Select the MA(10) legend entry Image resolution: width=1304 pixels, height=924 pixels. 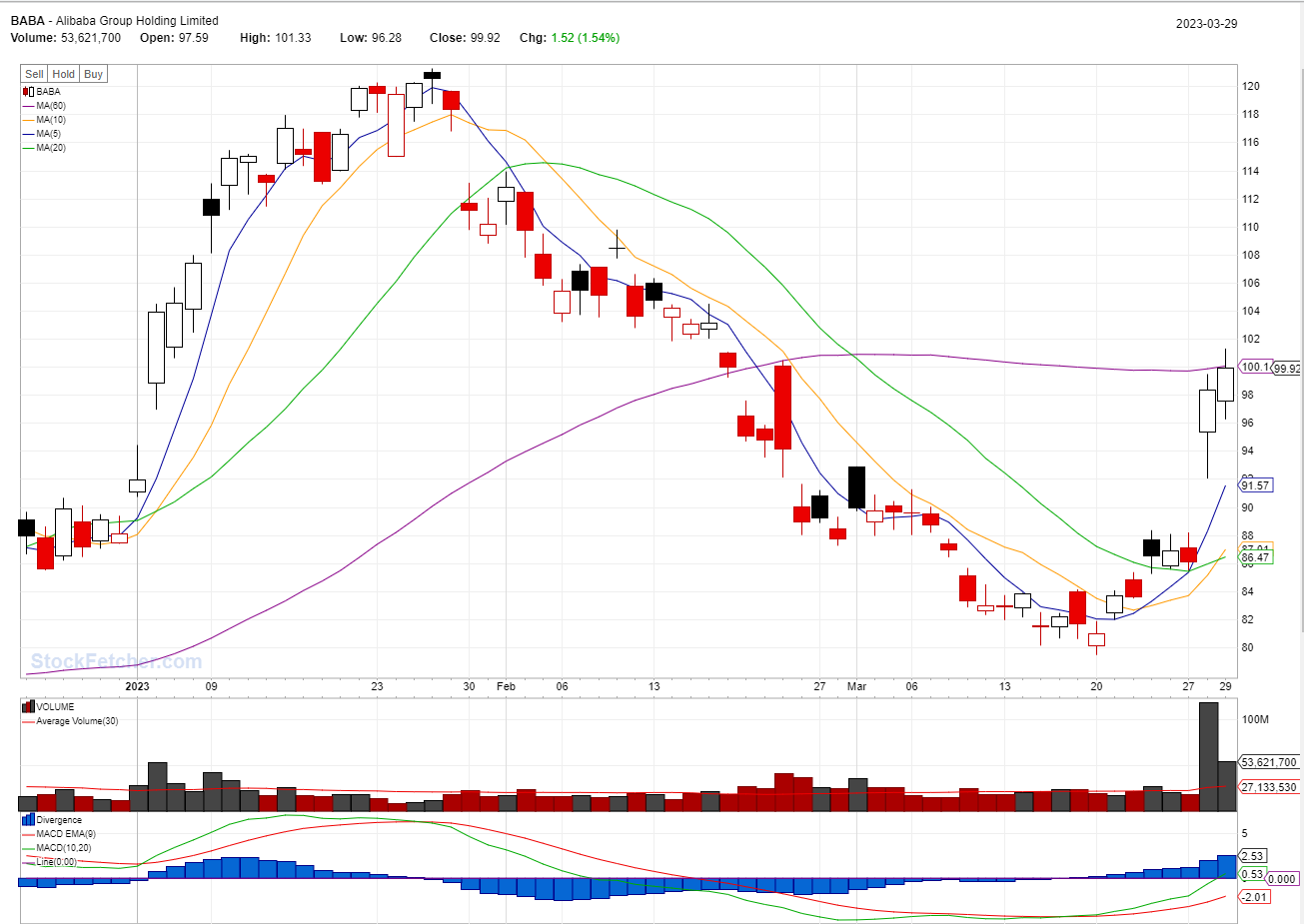pos(44,120)
